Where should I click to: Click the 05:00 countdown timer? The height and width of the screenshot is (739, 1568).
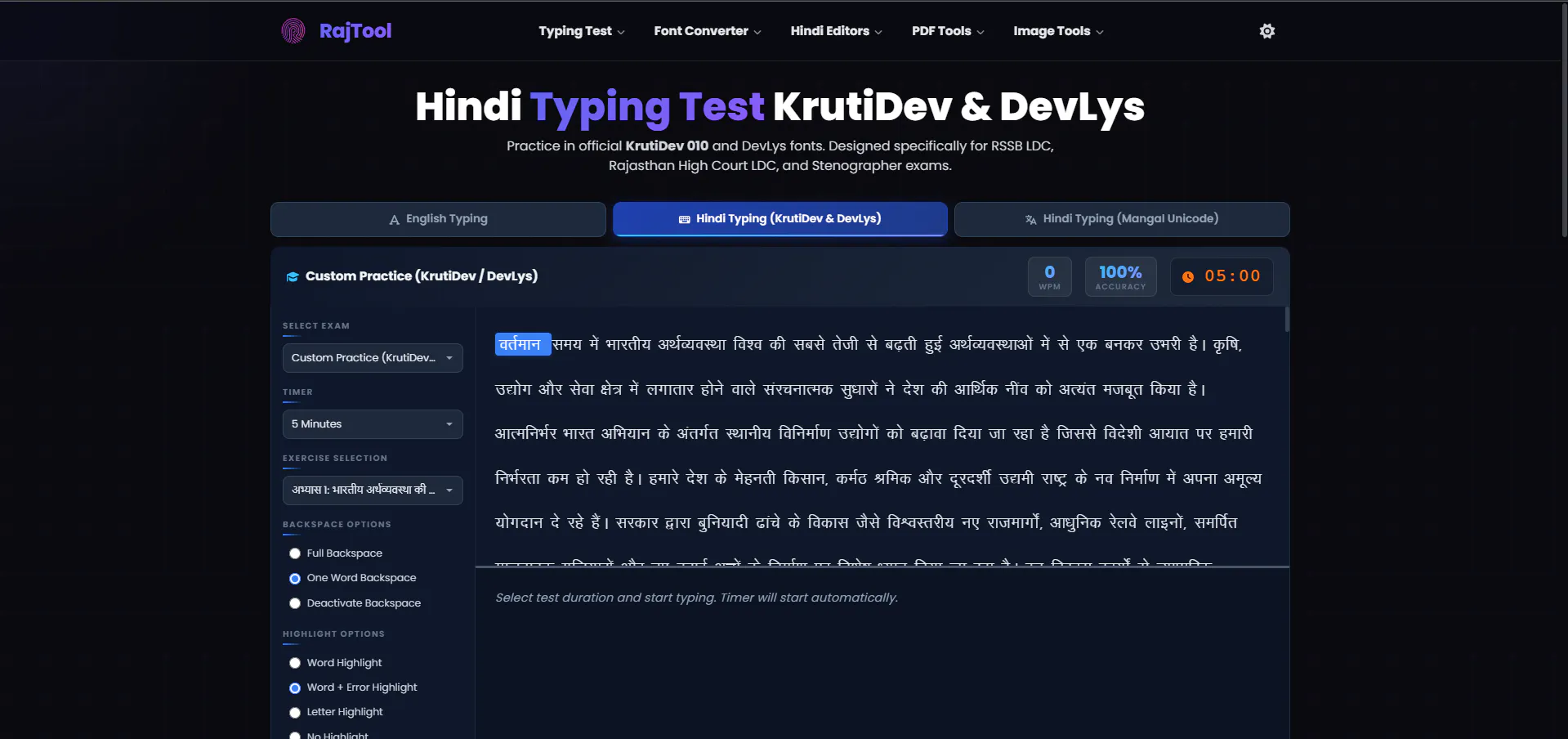tap(1222, 277)
